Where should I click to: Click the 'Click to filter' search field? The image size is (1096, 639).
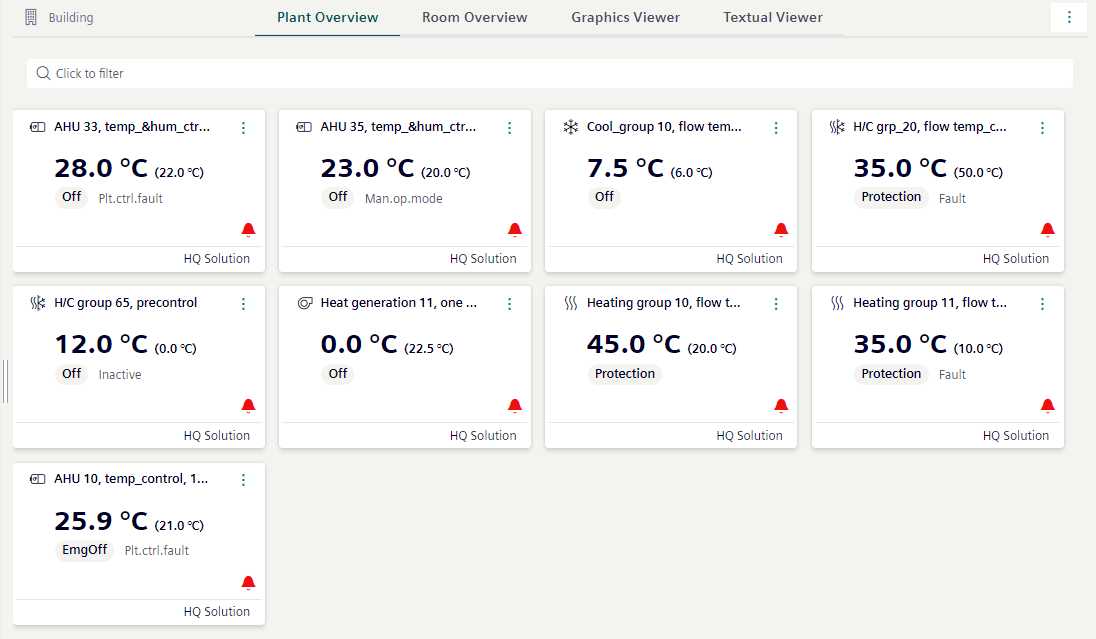tap(549, 73)
